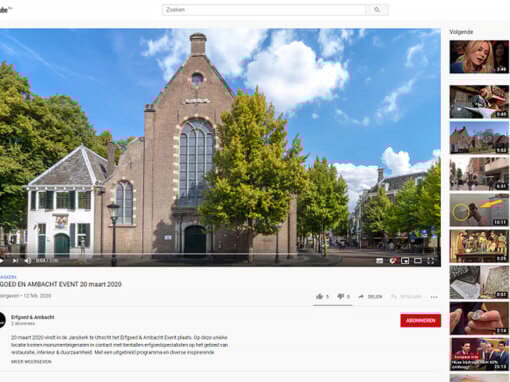Image resolution: width=510 pixels, height=382 pixels.
Task: Open the politicians thumbnail, duration 25:13
Action: point(479,354)
